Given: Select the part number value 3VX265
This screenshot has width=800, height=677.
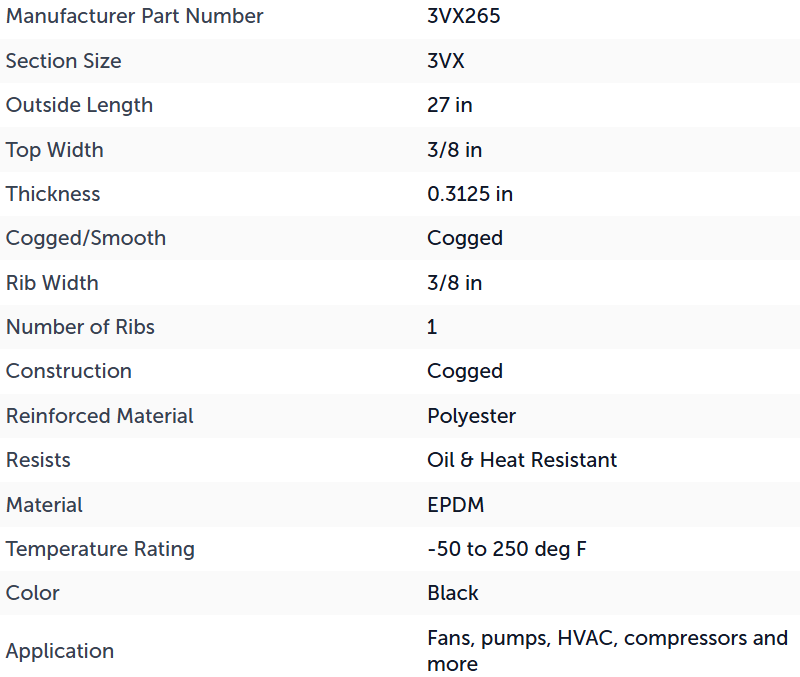Looking at the screenshot, I should [463, 16].
